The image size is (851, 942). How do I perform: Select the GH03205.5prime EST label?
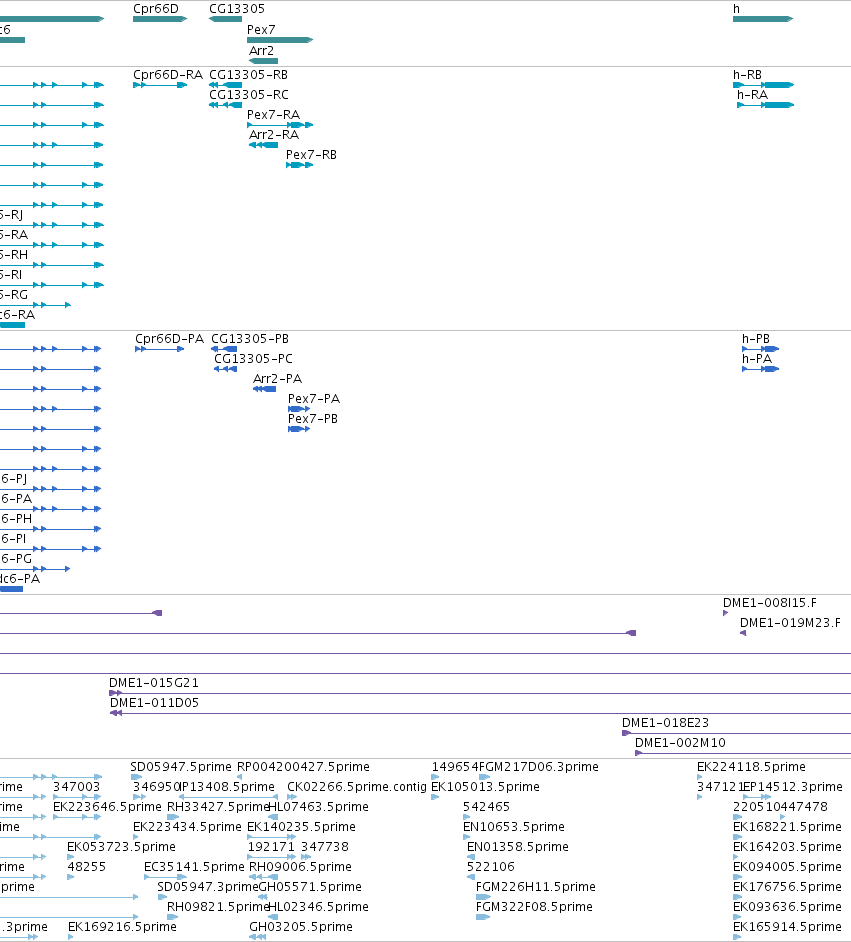coord(301,926)
